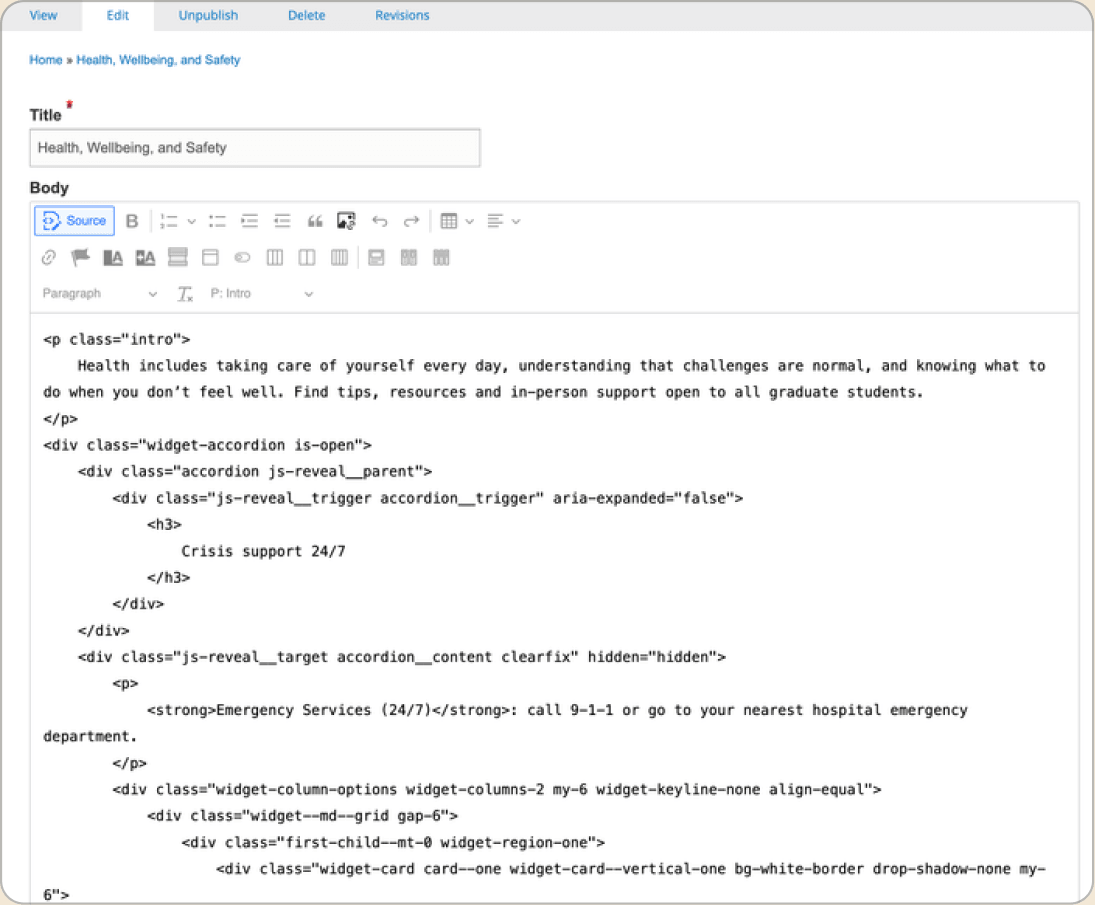Viewport: 1095px width, 905px height.
Task: Open the Paragraph heading format dropdown
Action: point(99,293)
